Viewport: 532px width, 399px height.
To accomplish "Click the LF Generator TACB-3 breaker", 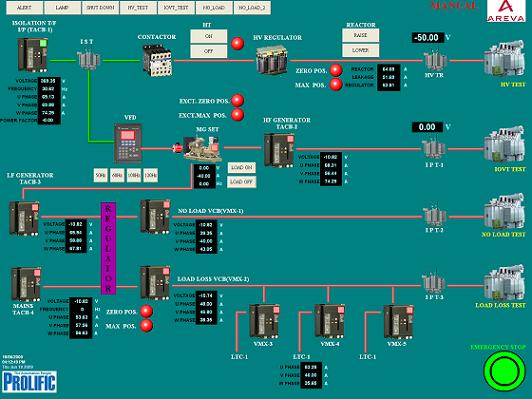I will pyautogui.click(x=24, y=218).
